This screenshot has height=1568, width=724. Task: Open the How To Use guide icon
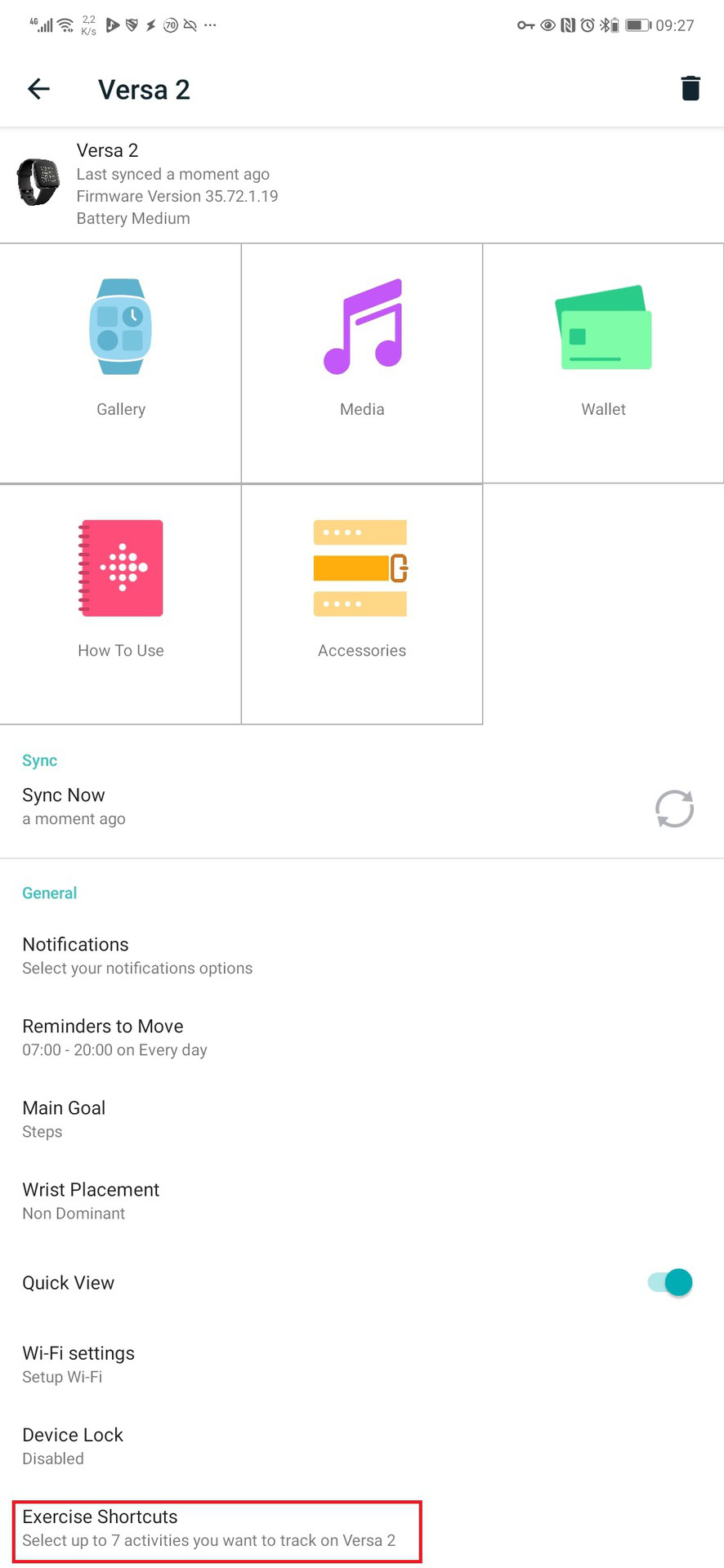(121, 568)
